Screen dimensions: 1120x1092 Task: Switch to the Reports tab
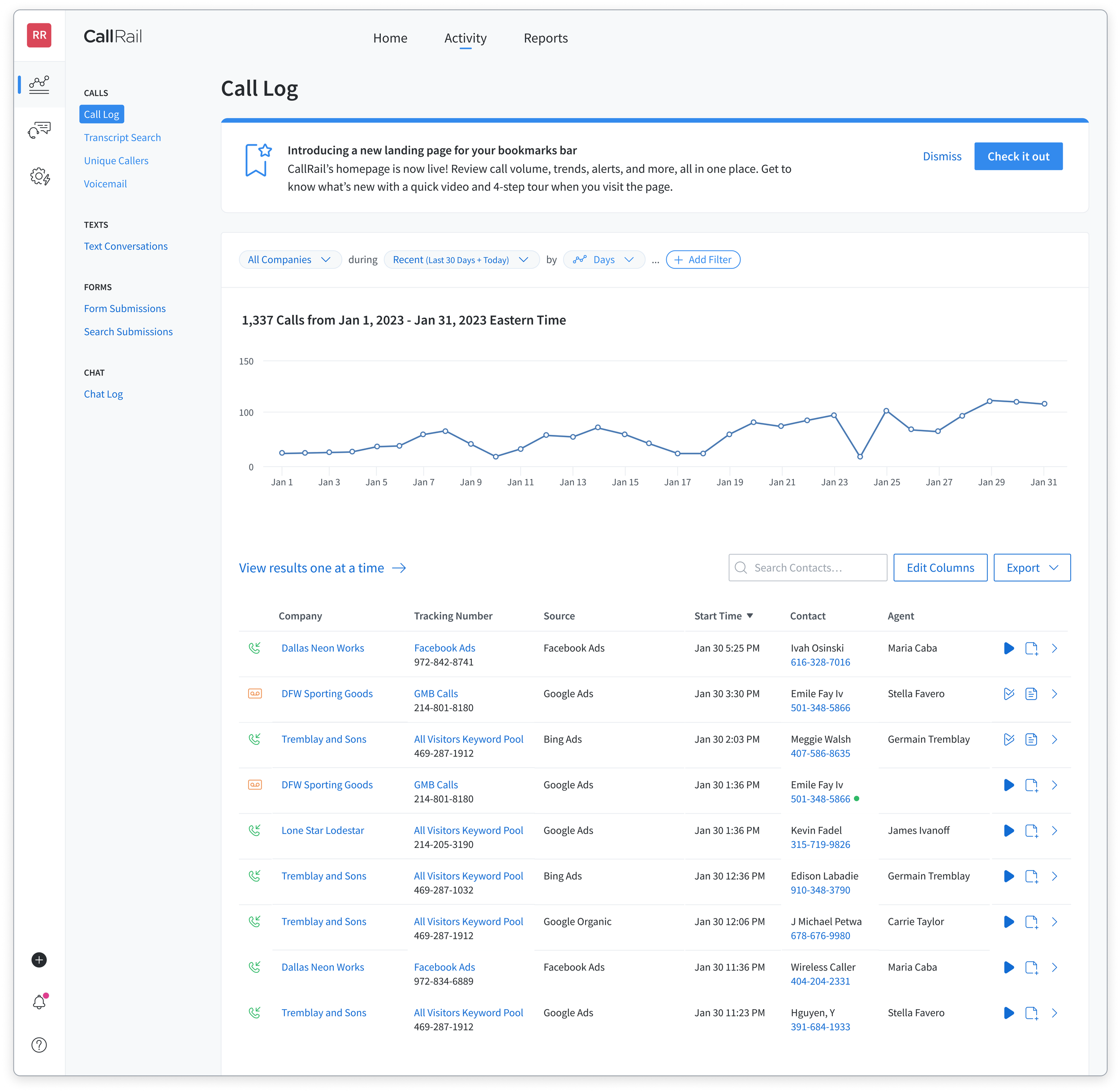click(545, 39)
